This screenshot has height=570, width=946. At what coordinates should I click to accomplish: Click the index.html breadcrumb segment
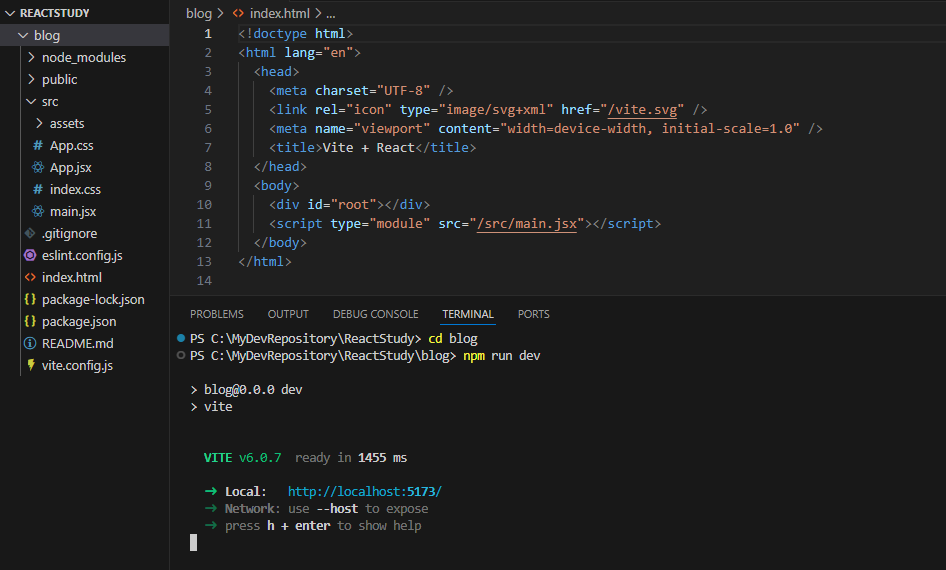pos(279,13)
